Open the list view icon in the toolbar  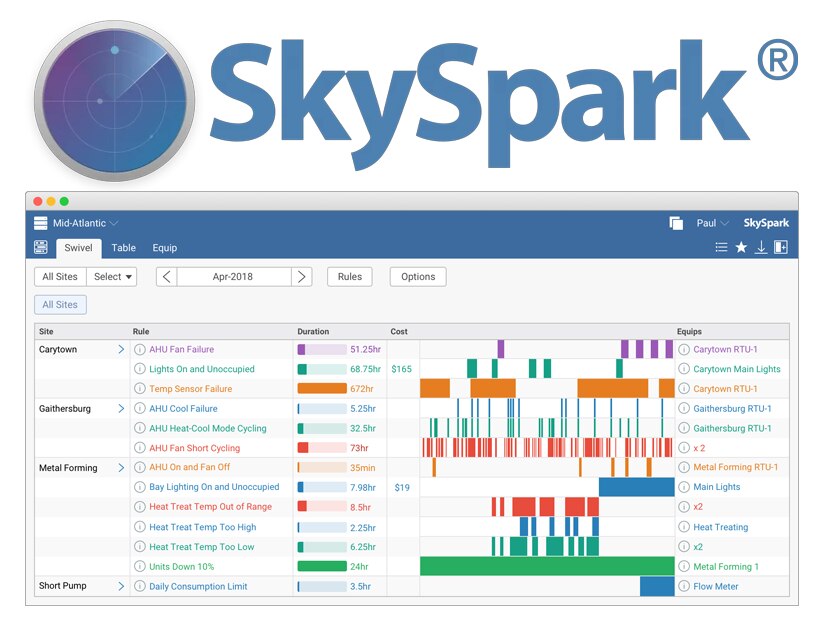tap(722, 247)
